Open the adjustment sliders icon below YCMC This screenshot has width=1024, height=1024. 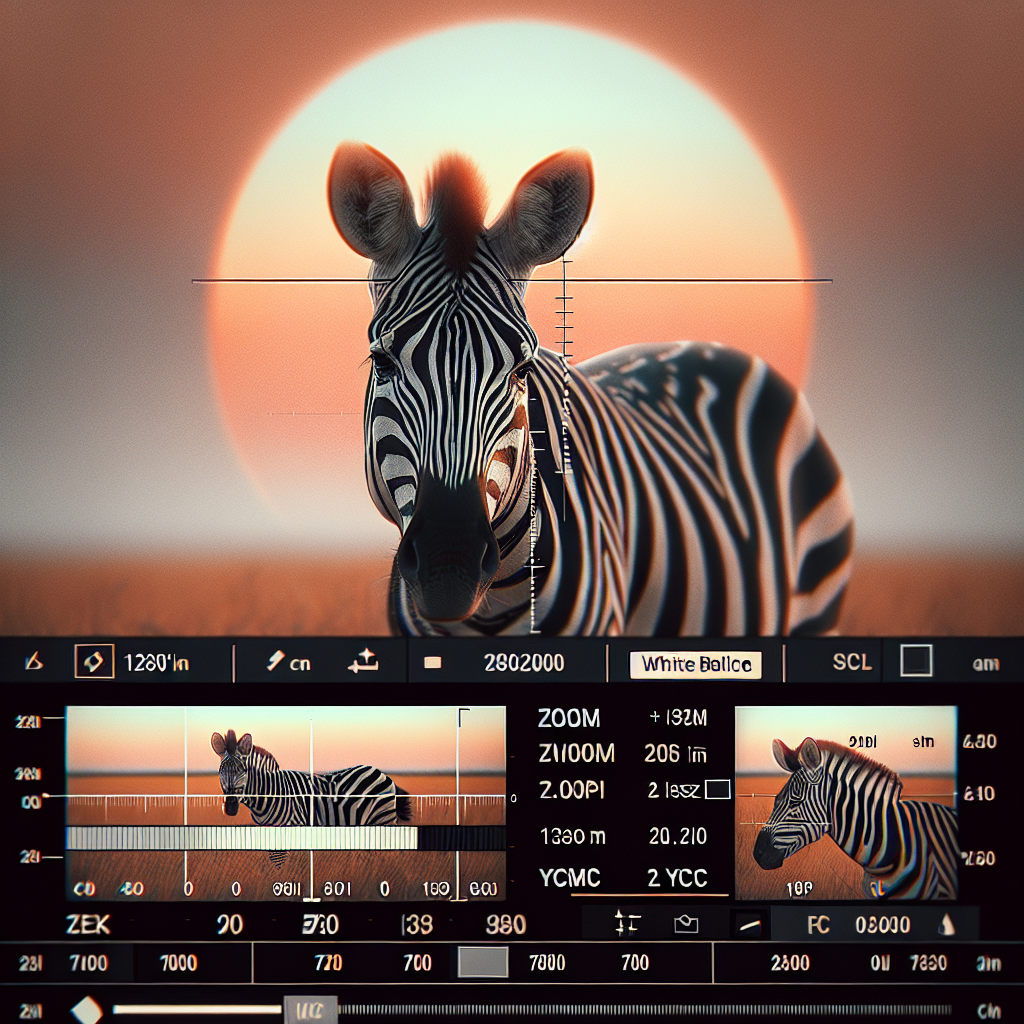[x=627, y=925]
